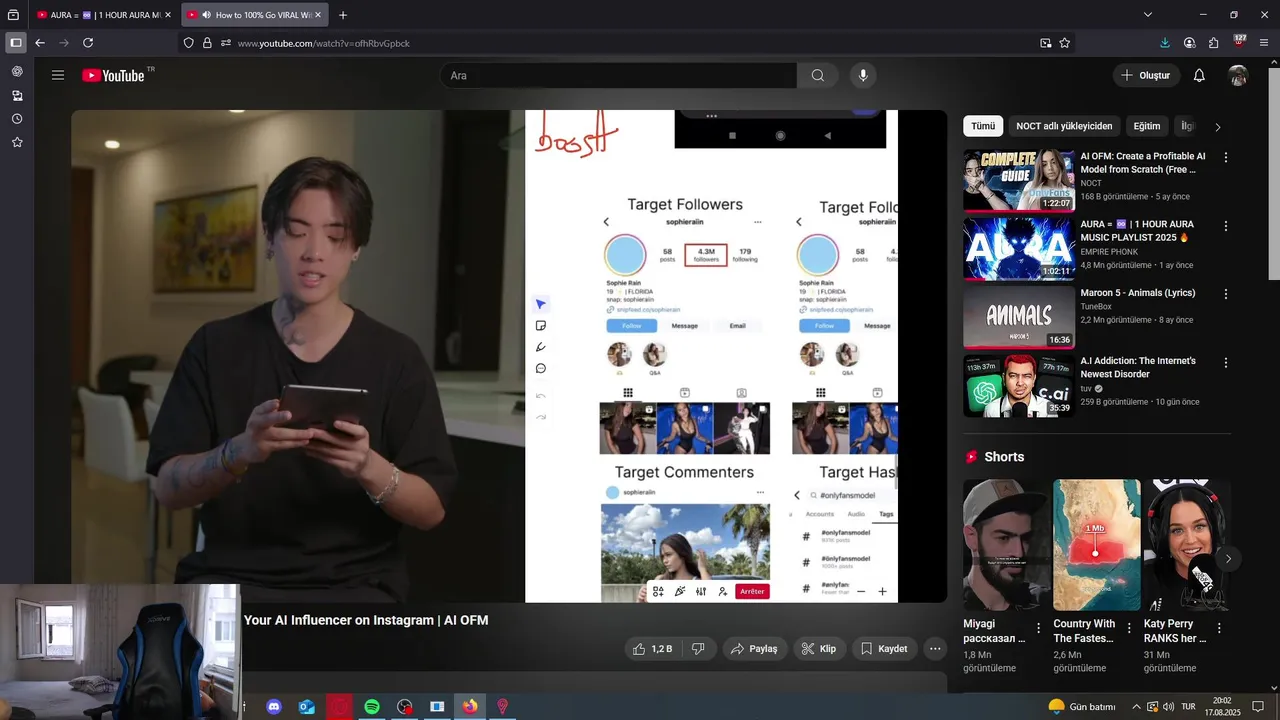Viewport: 1280px width, 720px height.
Task: Open YouTube notifications bell
Action: [x=1199, y=75]
